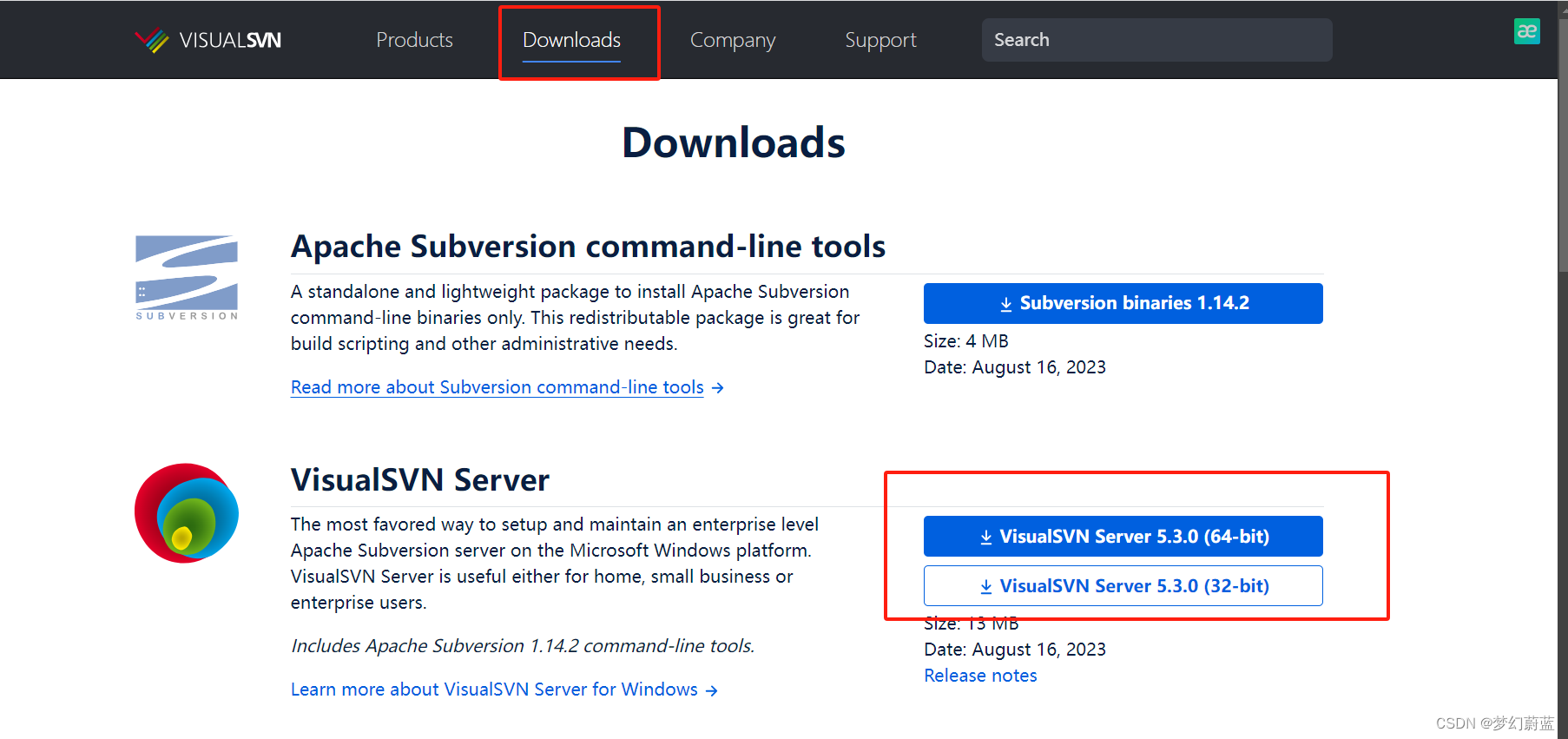Follow Learn more about VisualSVN Server link
Image resolution: width=1568 pixels, height=739 pixels.
(494, 690)
